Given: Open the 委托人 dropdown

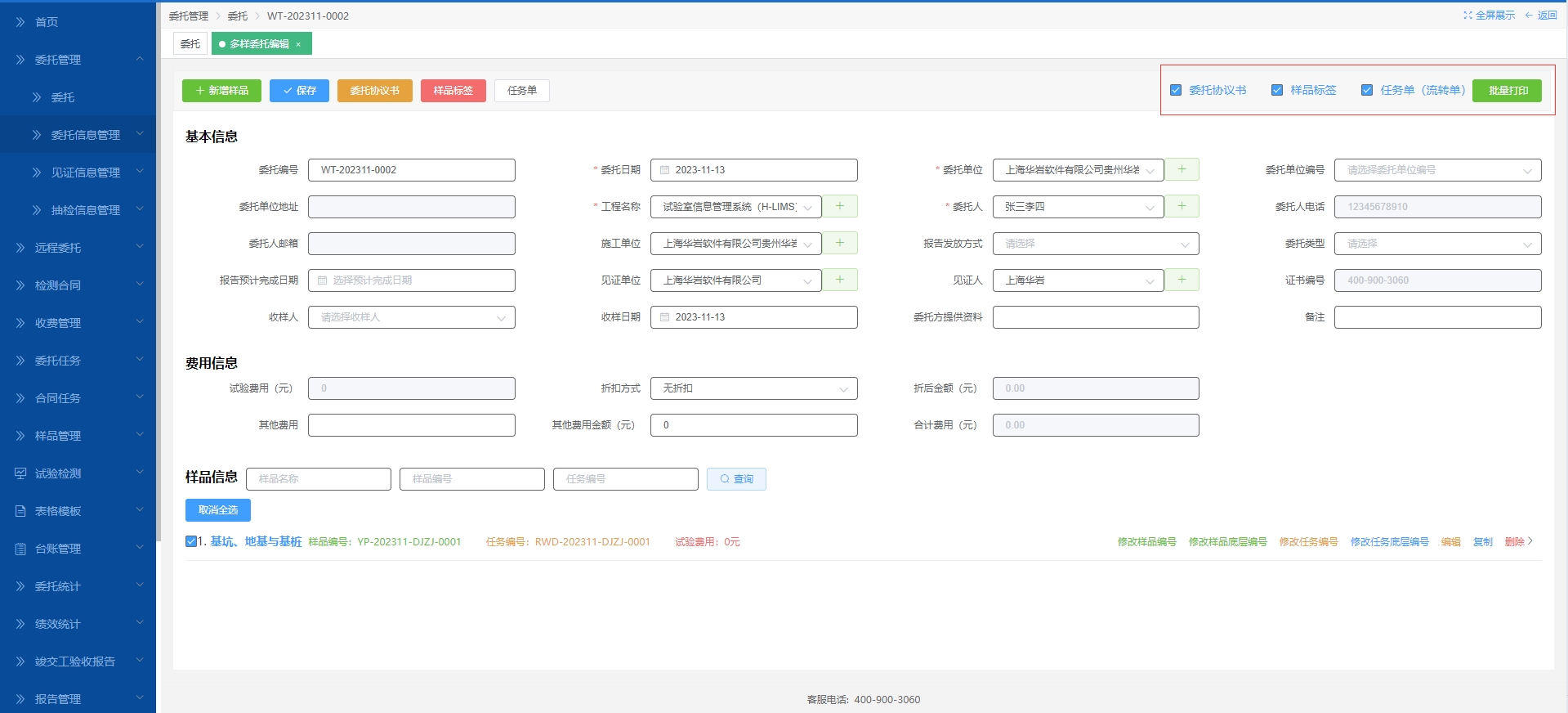Looking at the screenshot, I should tap(1079, 207).
